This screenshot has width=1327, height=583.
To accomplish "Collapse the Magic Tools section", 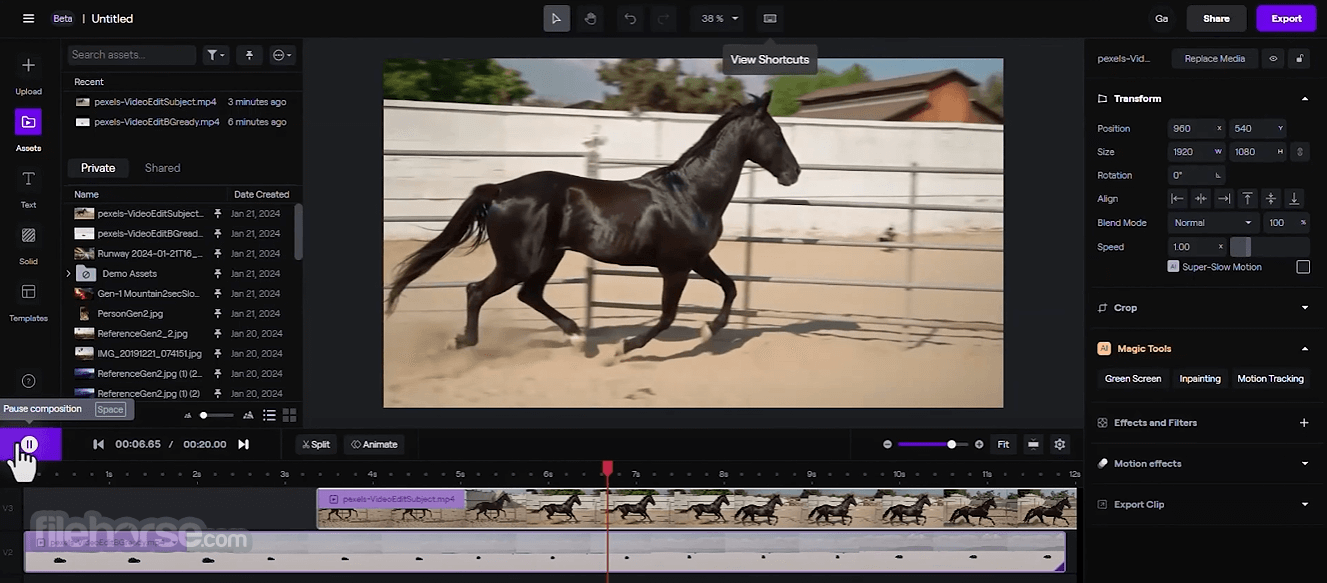I will click(1304, 349).
